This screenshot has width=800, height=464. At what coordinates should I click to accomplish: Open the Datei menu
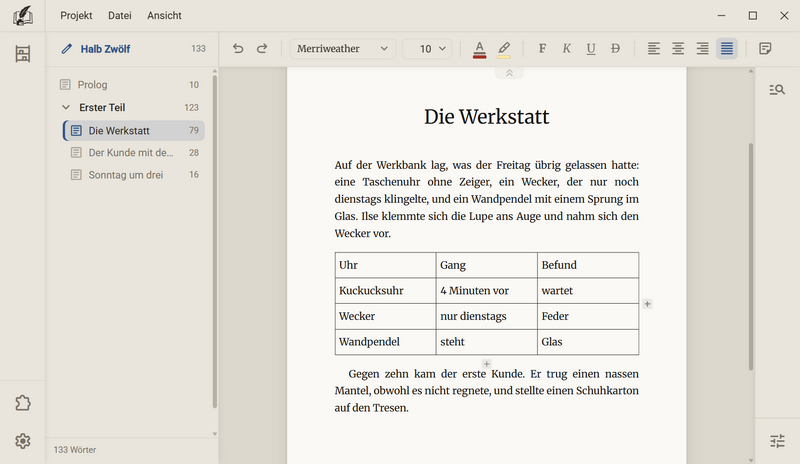click(x=119, y=16)
